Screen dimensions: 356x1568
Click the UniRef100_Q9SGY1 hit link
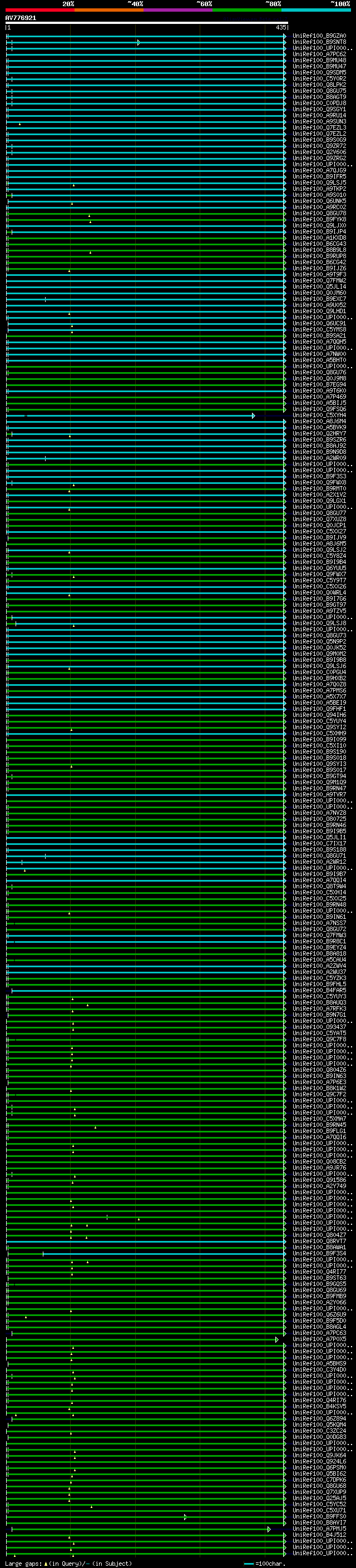coord(319,110)
